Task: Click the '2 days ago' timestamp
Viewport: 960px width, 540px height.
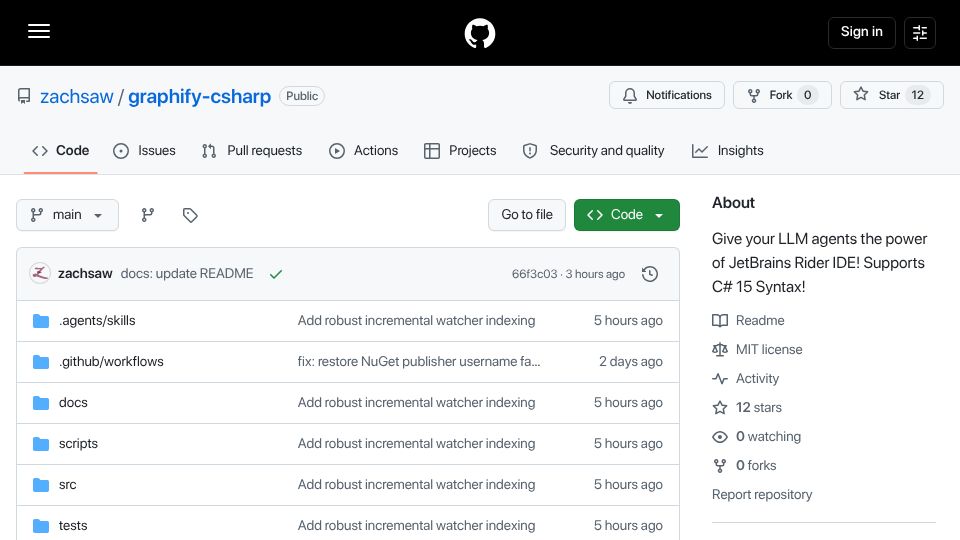Action: pos(631,362)
